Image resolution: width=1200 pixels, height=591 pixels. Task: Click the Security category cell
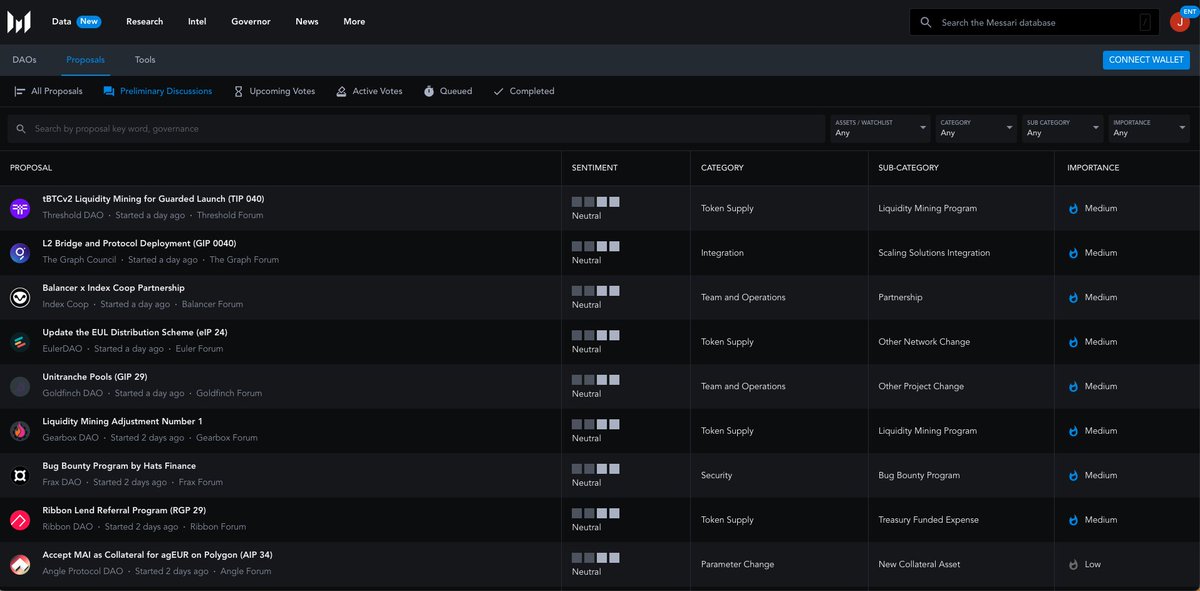[716, 475]
